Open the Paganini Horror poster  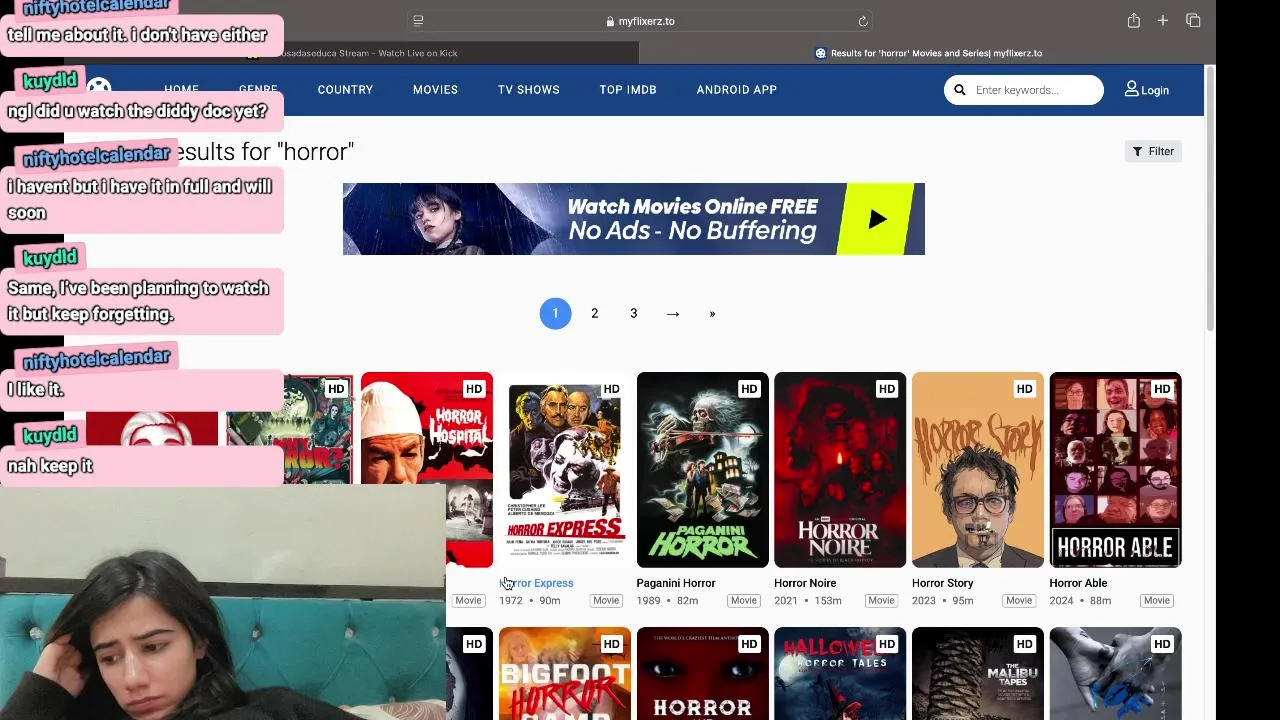pos(703,470)
